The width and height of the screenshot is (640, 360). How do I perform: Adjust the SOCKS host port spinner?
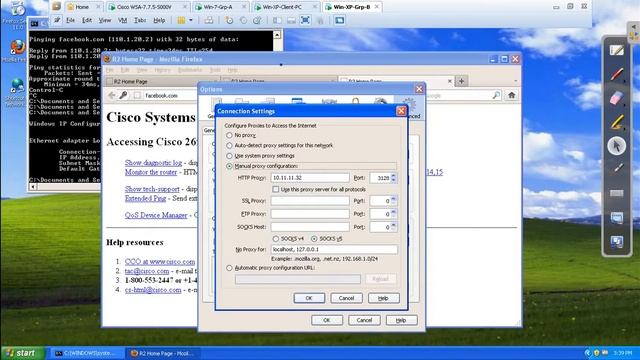tap(393, 227)
